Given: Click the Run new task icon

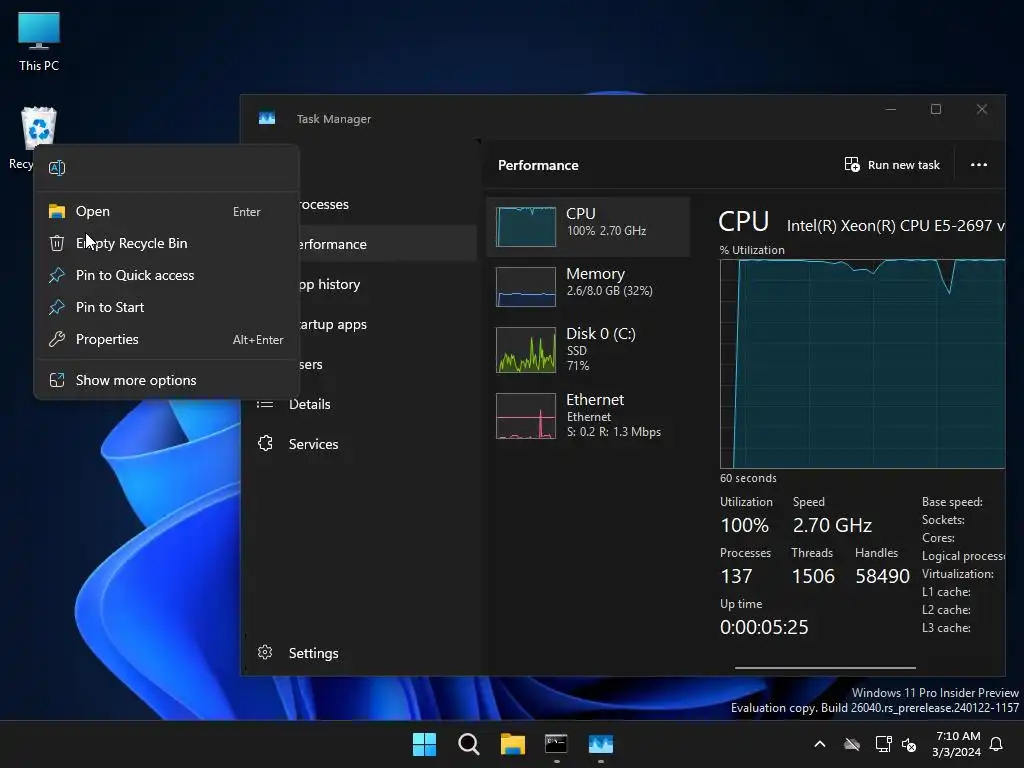Looking at the screenshot, I should [852, 165].
